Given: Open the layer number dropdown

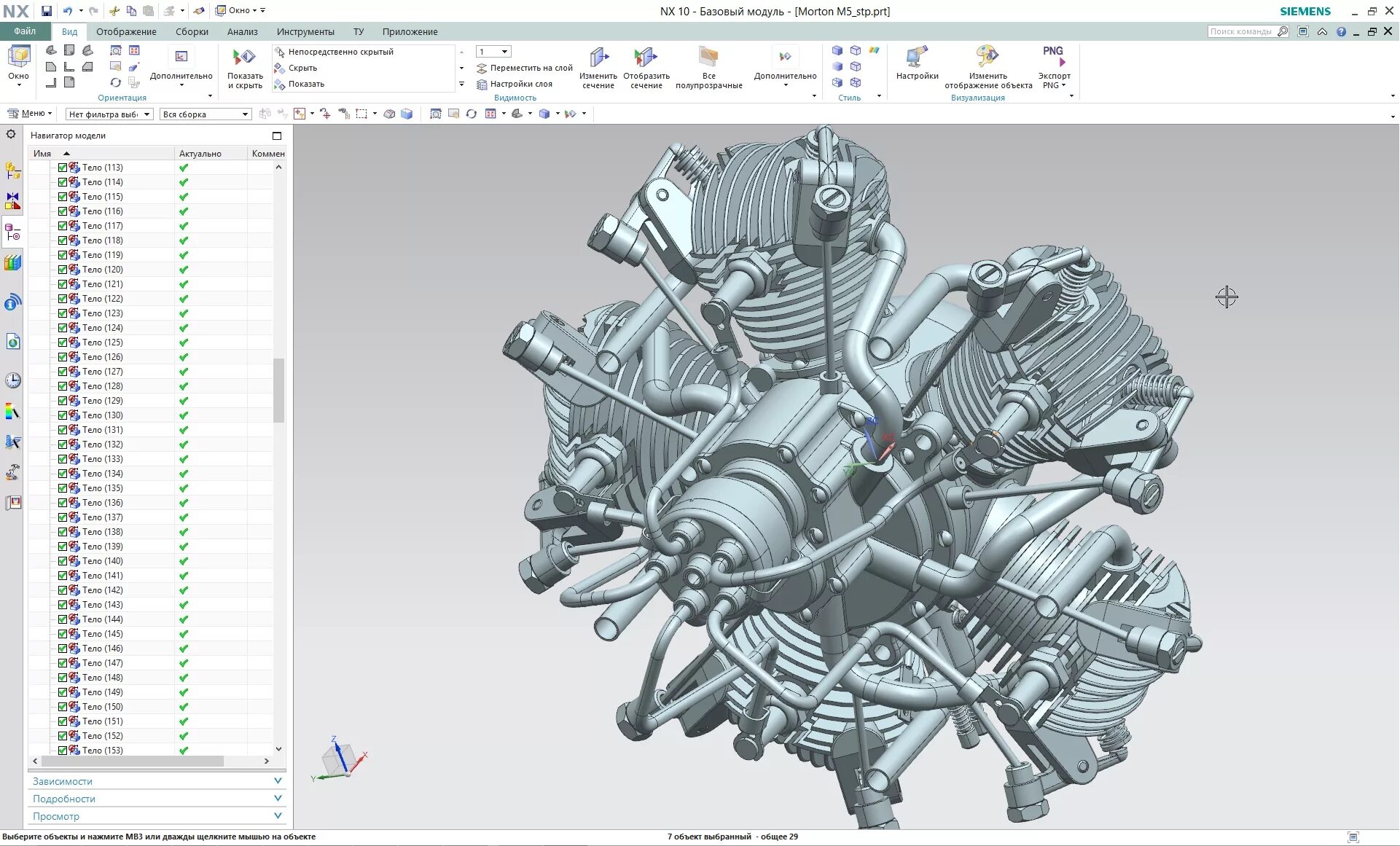Looking at the screenshot, I should pyautogui.click(x=504, y=52).
